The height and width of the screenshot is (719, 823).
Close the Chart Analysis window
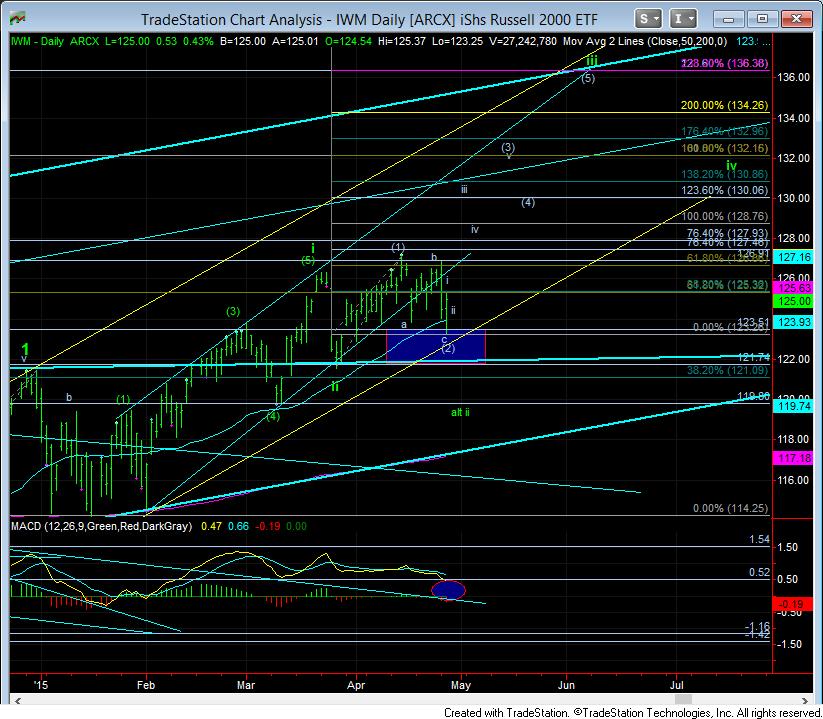[796, 19]
